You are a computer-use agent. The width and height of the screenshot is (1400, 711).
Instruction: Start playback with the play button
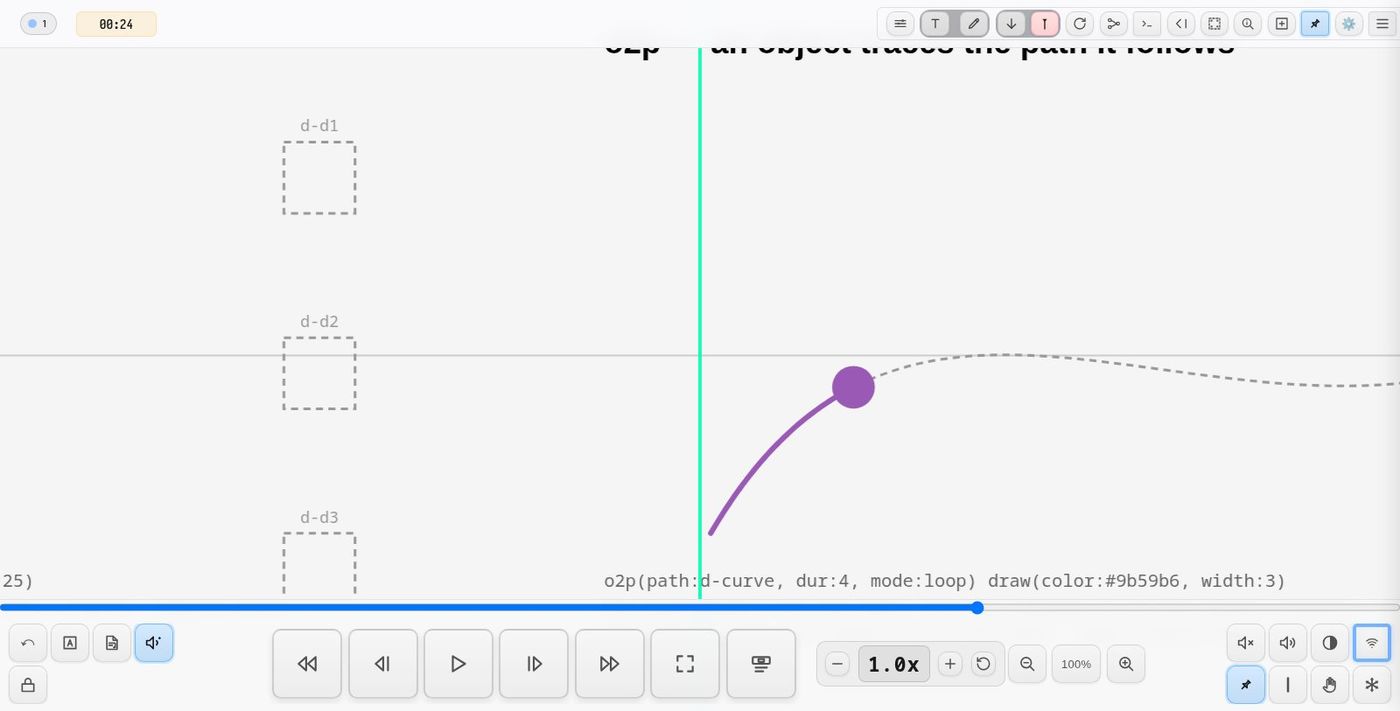point(458,664)
